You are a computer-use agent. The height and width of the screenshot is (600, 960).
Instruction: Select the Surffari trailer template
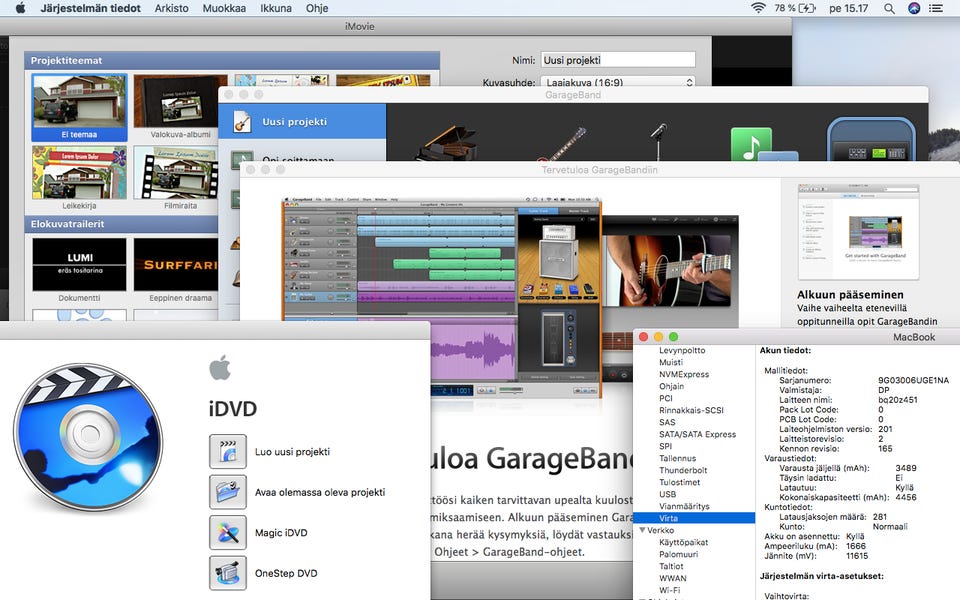180,265
